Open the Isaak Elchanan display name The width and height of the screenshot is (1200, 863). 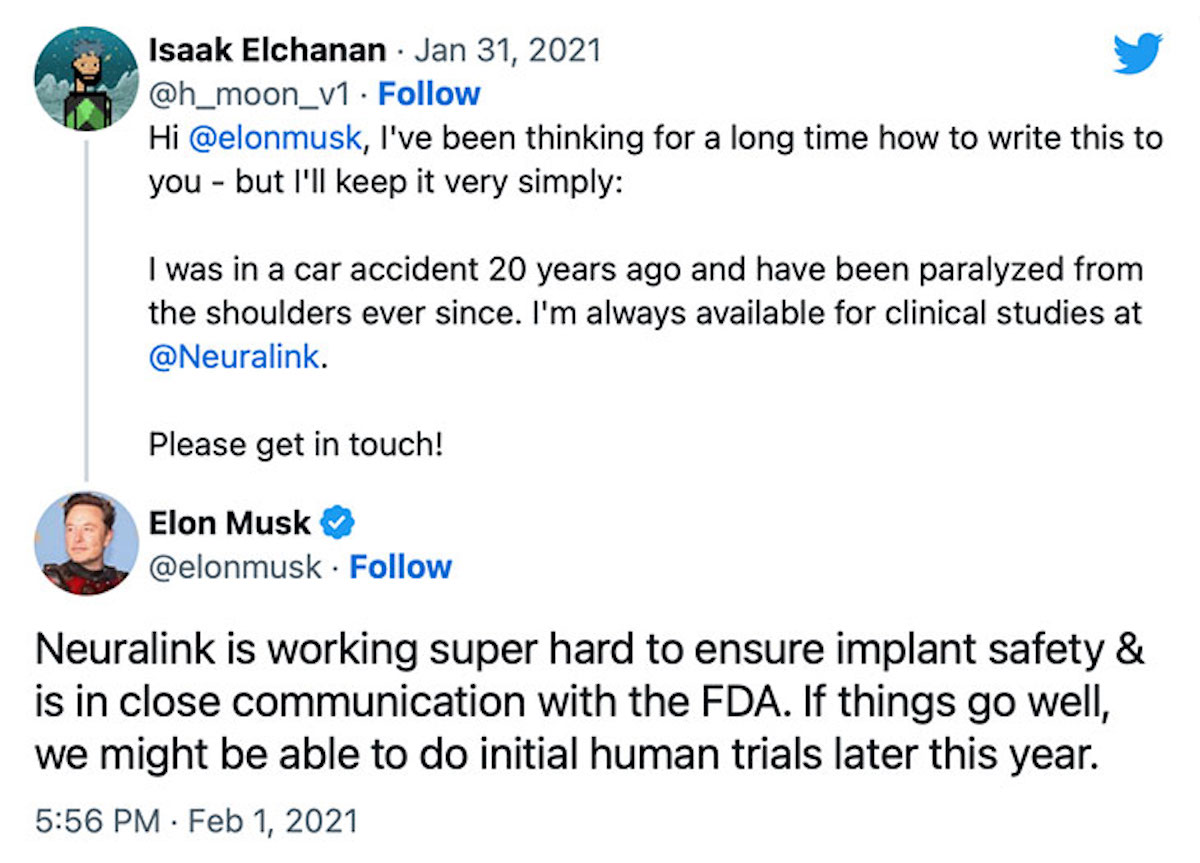coord(267,50)
